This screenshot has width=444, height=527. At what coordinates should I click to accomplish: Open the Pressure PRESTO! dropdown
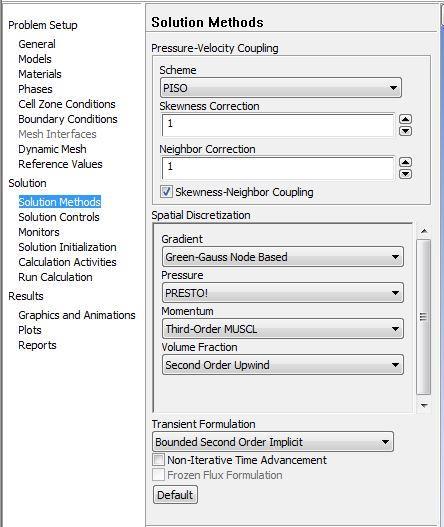[x=283, y=293]
